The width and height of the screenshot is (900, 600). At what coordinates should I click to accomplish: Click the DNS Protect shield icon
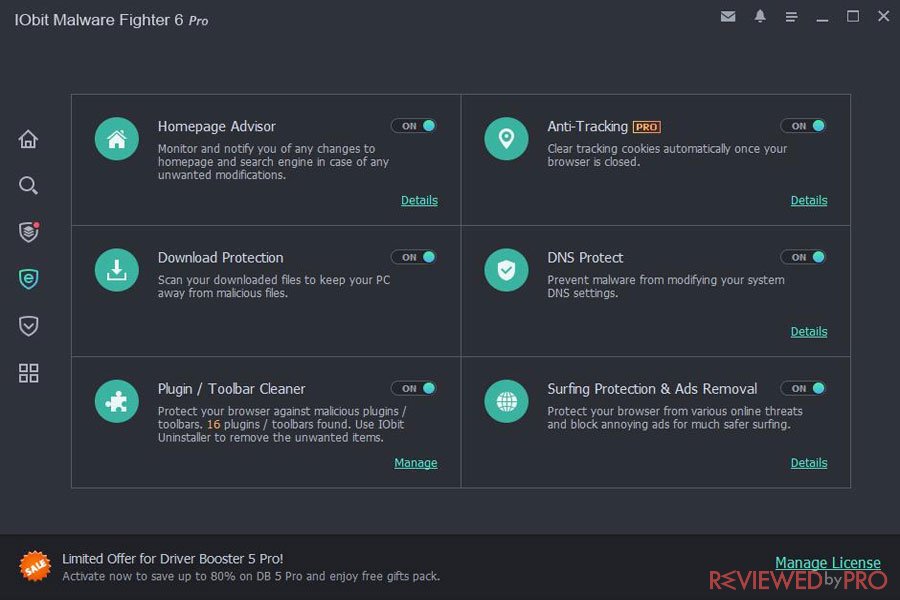click(x=506, y=270)
